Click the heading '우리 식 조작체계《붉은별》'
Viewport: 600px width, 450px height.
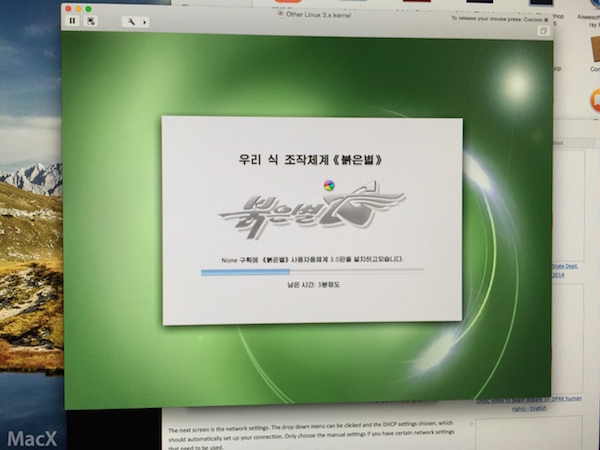coord(310,159)
